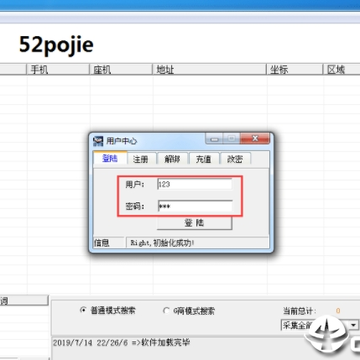Select G商模式搜索 radio button

tap(189, 311)
